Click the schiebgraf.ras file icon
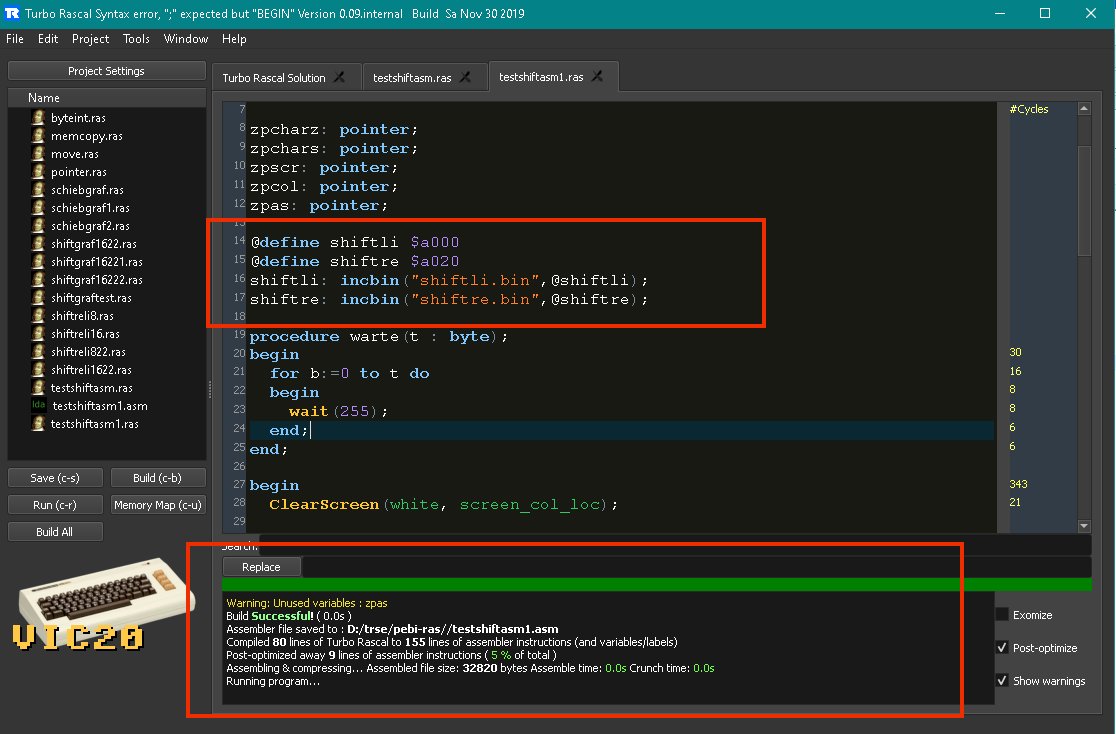The width and height of the screenshot is (1116, 734). tap(38, 189)
